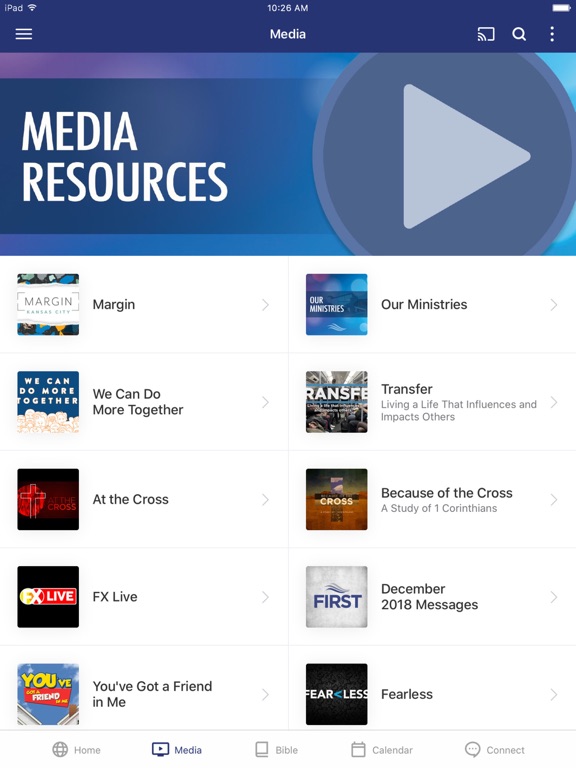Tap the Media screen icon in tab bar
Screen dimensions: 576x768
tap(160, 749)
